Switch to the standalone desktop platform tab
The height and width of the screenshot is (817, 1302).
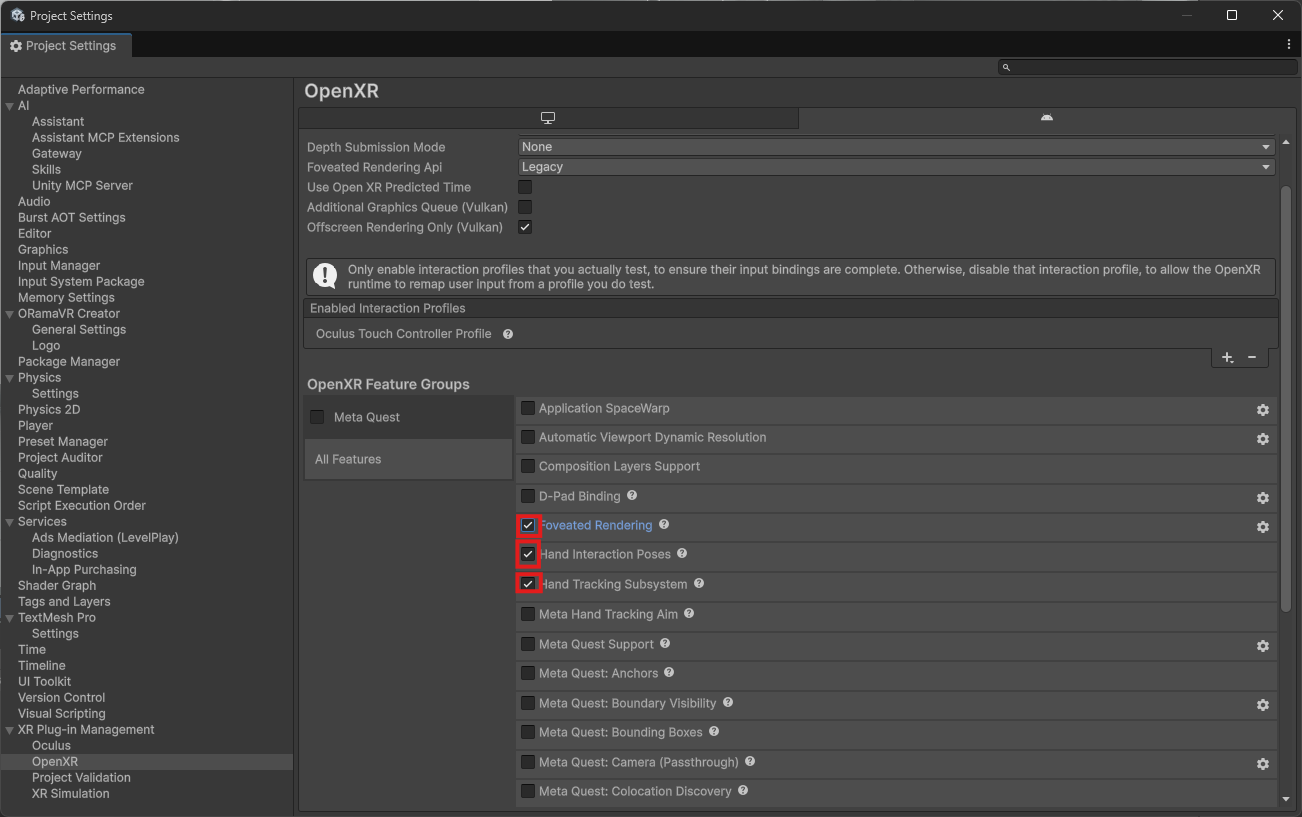[x=548, y=118]
